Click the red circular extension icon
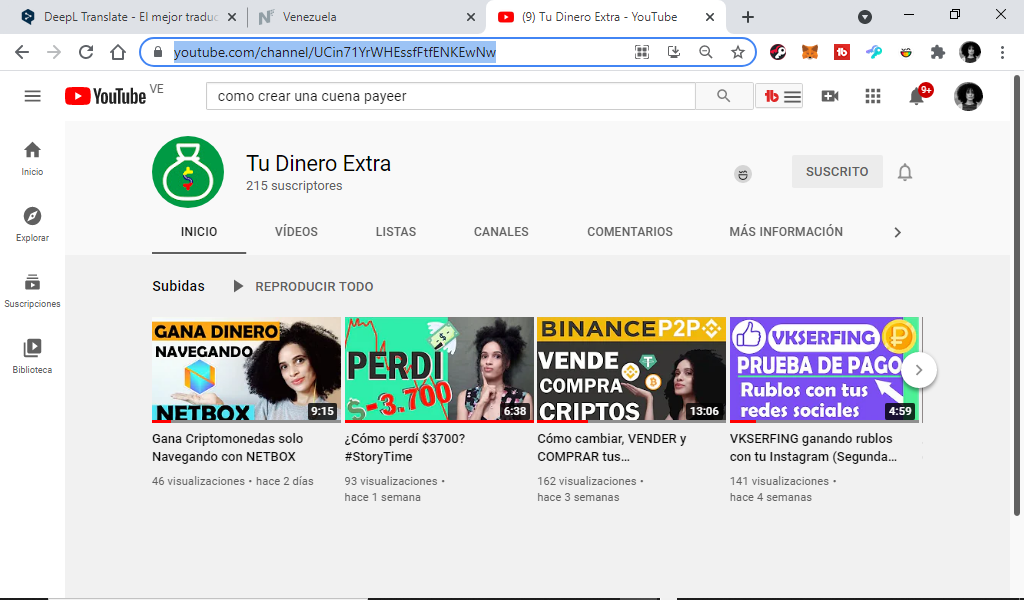The width and height of the screenshot is (1024, 600). point(778,52)
